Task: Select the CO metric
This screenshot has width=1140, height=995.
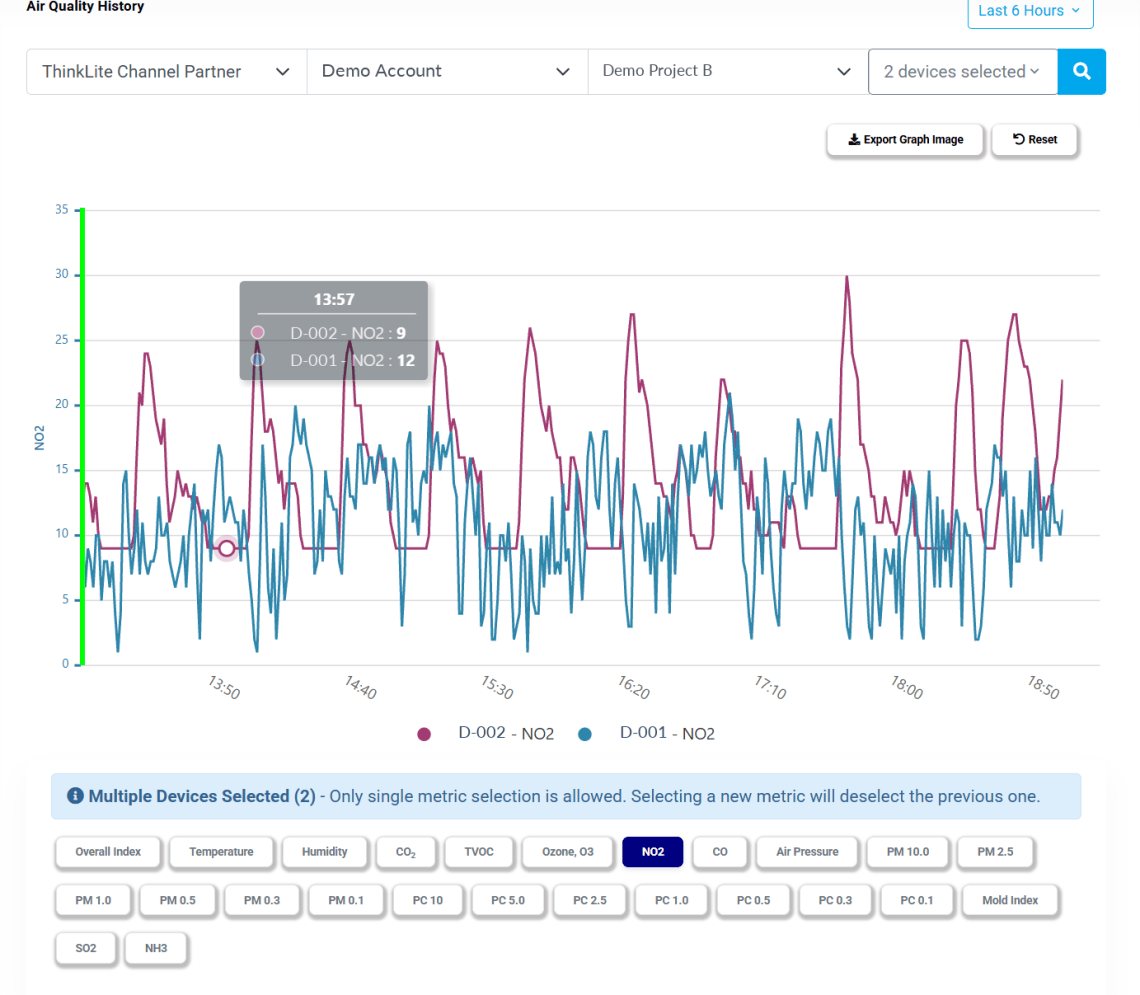Action: [720, 852]
